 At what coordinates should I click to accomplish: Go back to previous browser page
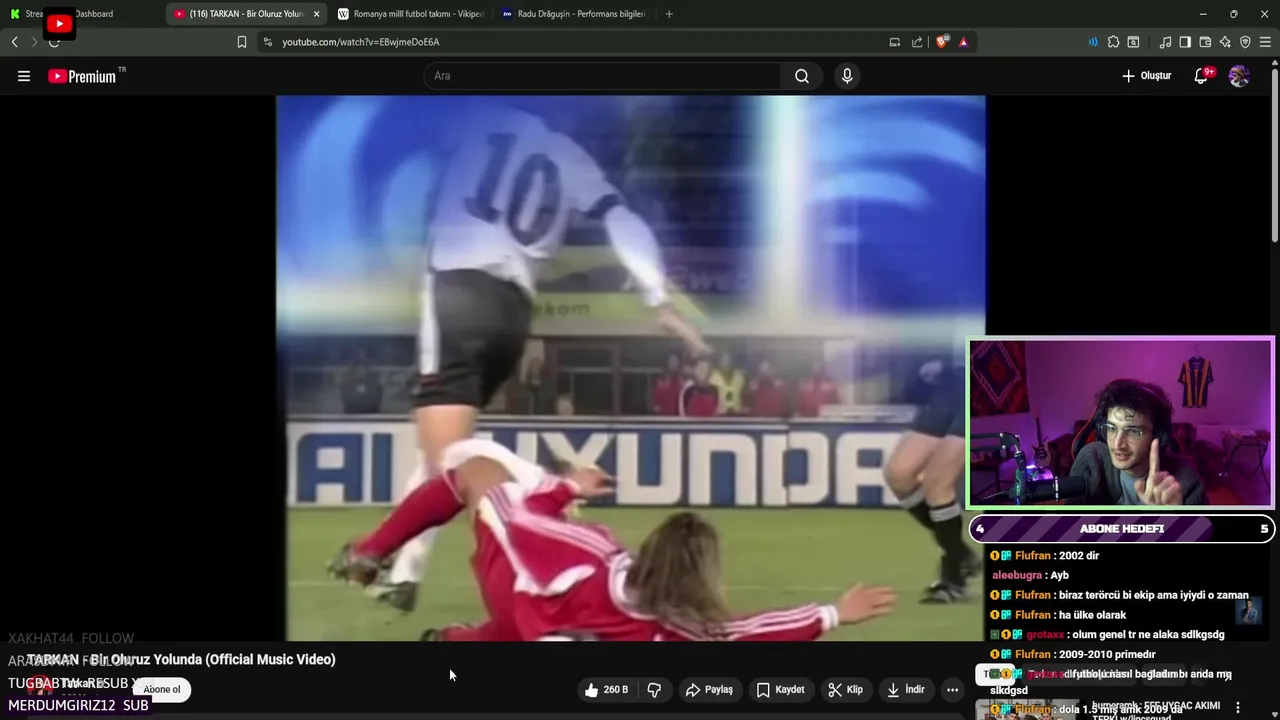pos(14,42)
